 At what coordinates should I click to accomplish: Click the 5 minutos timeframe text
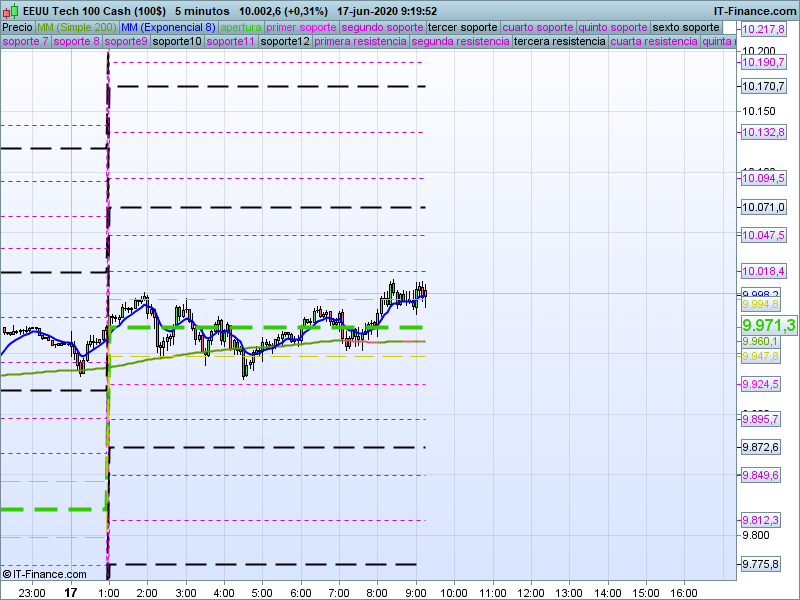click(201, 10)
